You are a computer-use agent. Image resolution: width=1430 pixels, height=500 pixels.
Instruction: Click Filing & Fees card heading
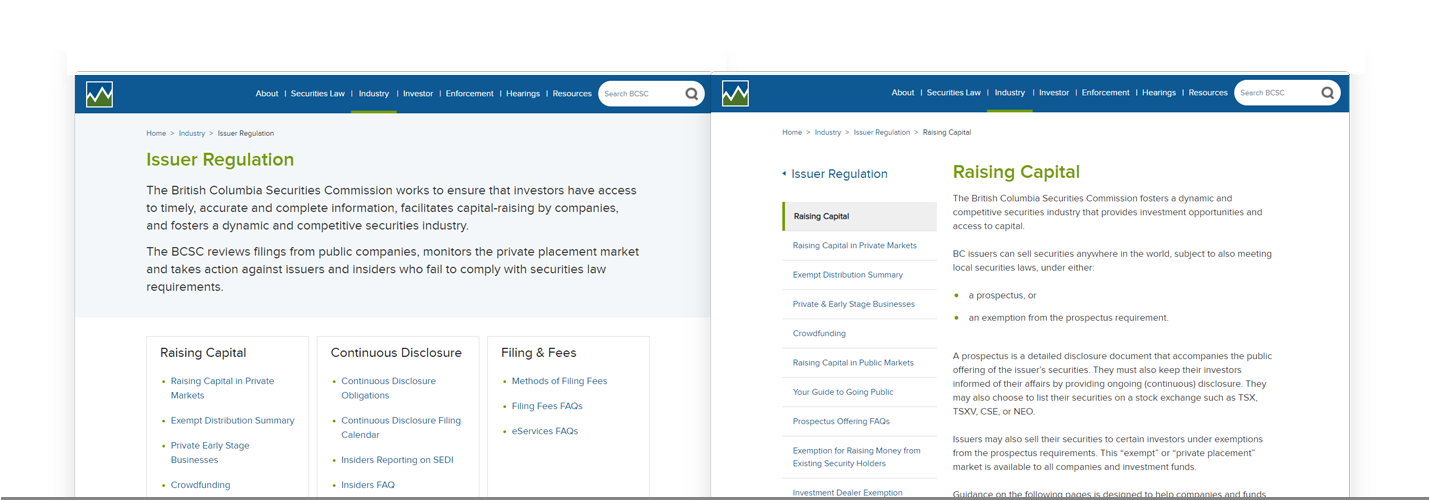pos(539,353)
